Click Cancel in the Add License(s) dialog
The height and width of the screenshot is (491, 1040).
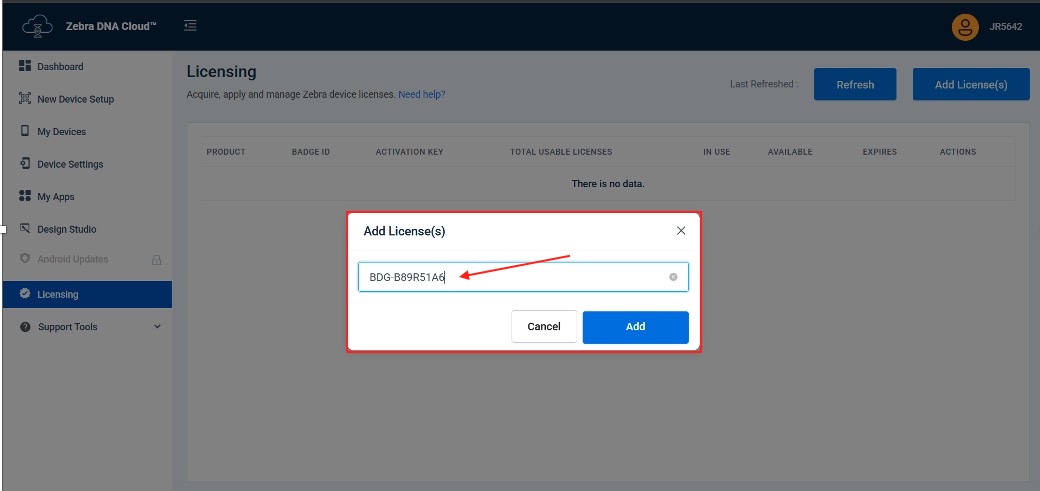coord(544,327)
